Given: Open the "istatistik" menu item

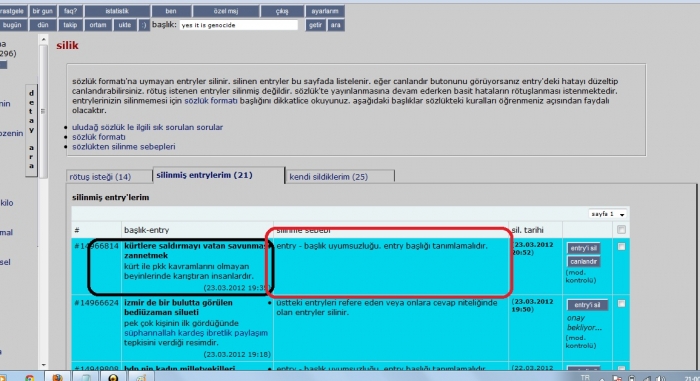Looking at the screenshot, I should [117, 11].
